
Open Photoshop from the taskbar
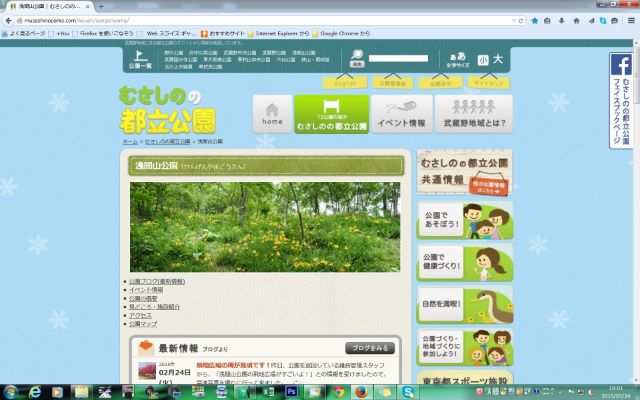point(291,390)
